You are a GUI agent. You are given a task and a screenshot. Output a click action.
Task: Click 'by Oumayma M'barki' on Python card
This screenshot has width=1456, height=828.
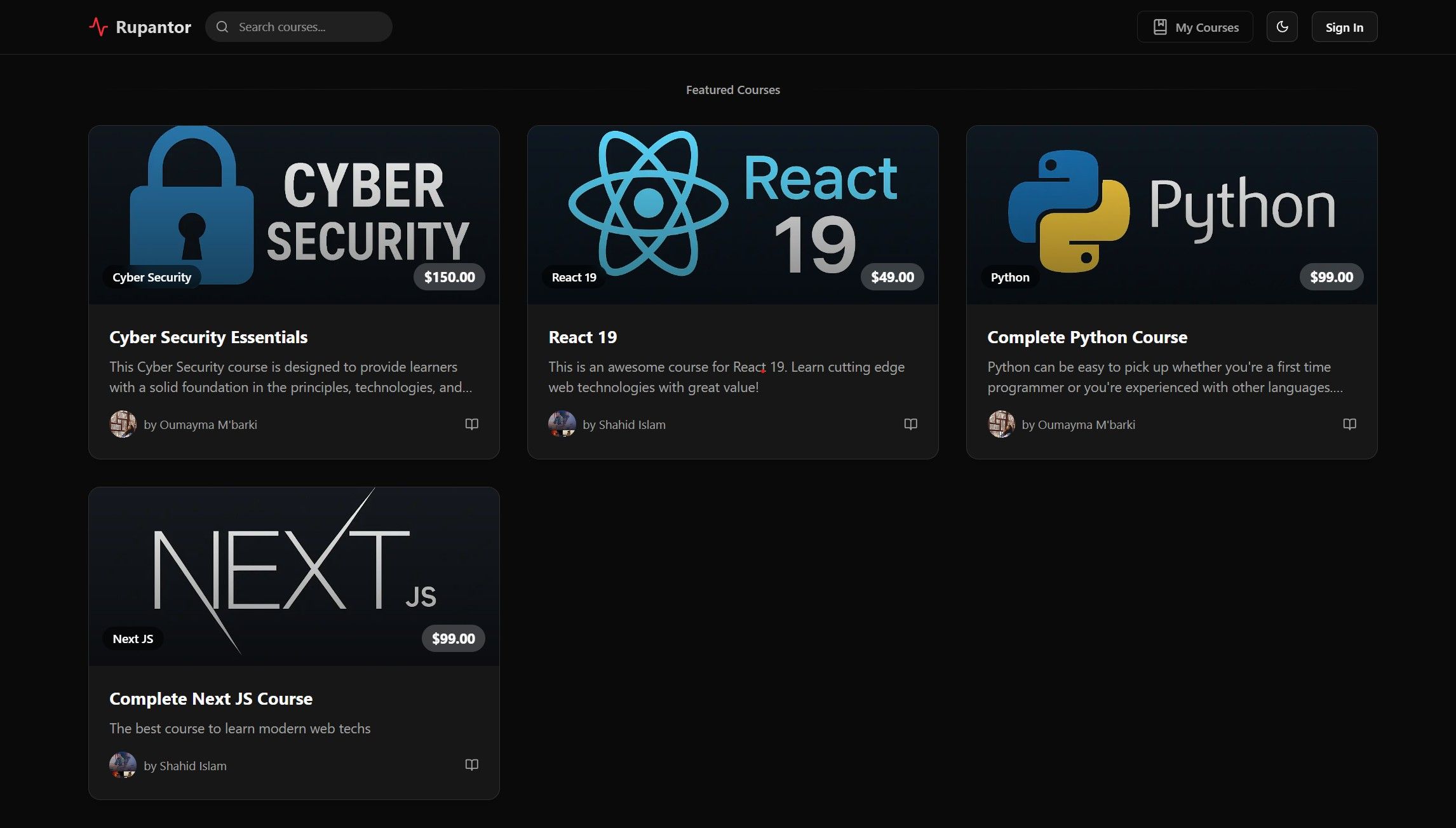pos(1079,424)
